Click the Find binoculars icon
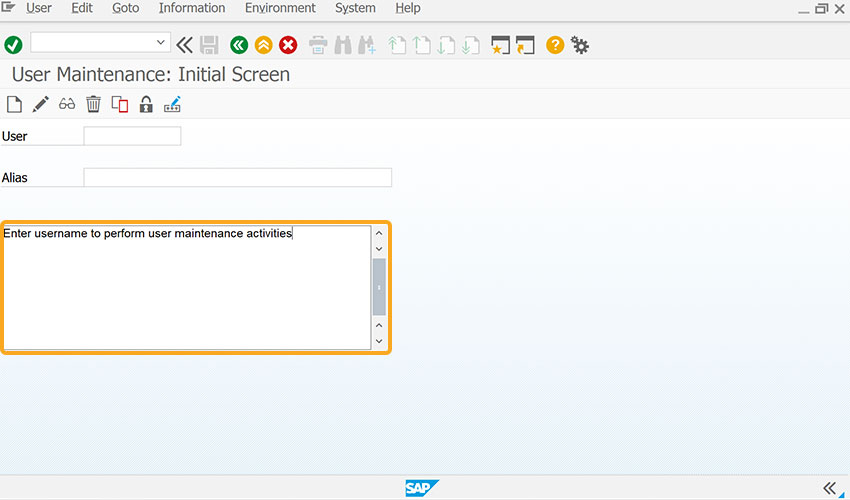Screen dimensions: 850x500 pyautogui.click(x=343, y=45)
